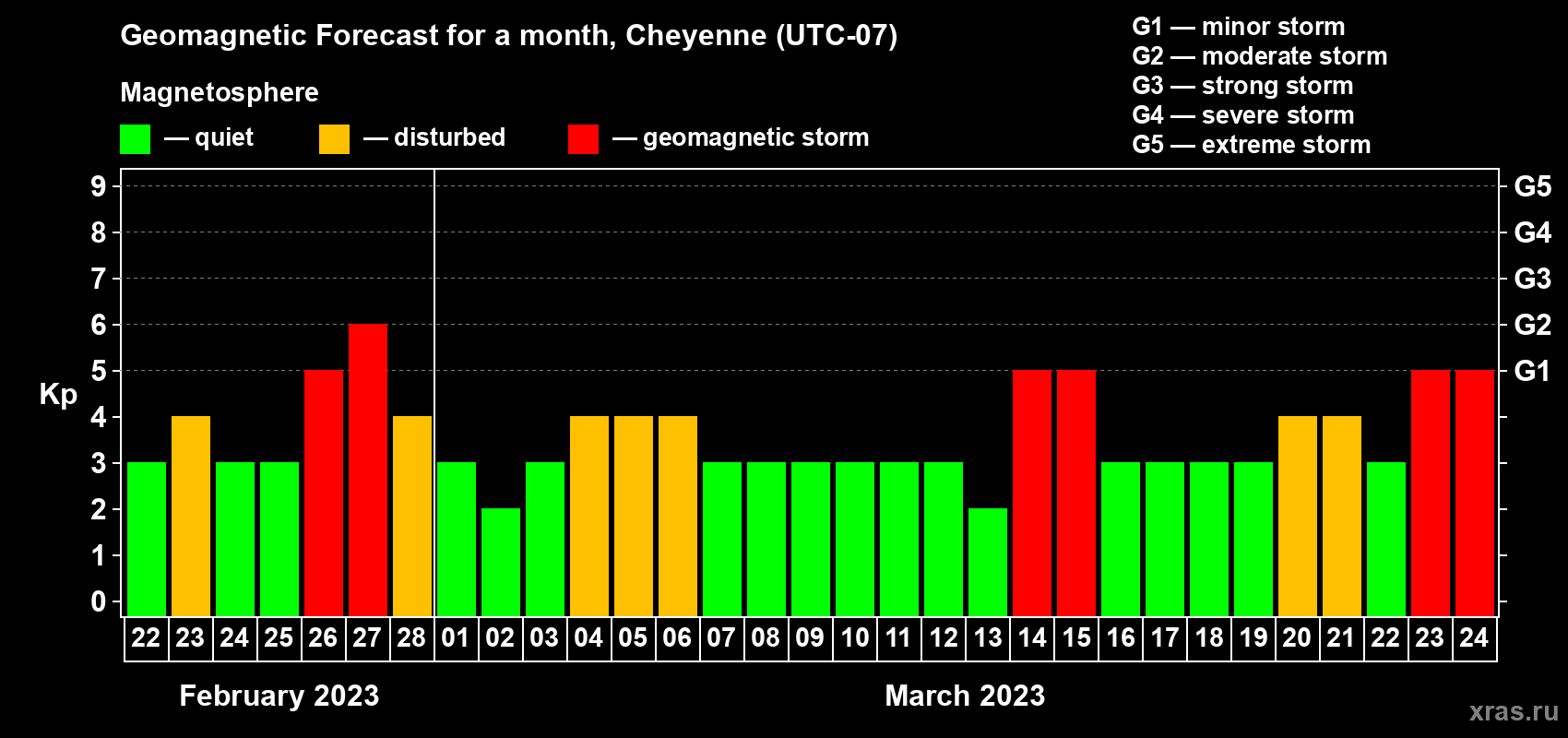Click the green quiet legend swatch

coord(136,139)
